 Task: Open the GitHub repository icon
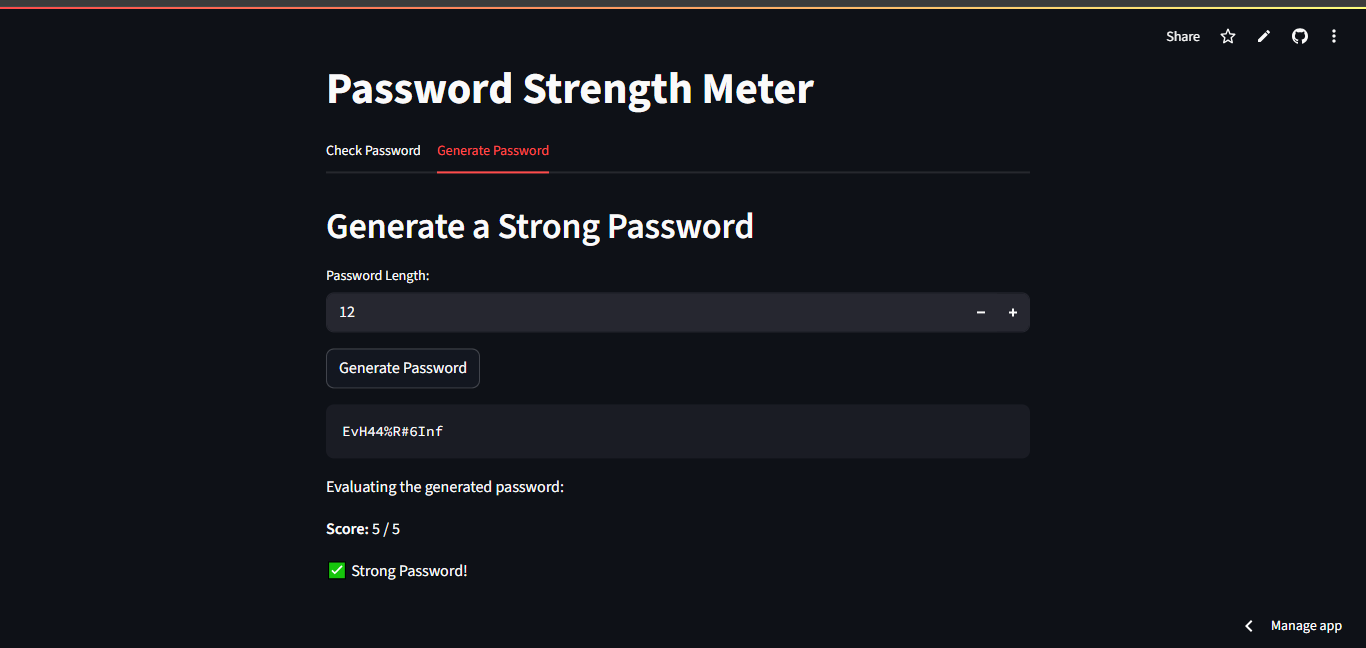[1300, 36]
